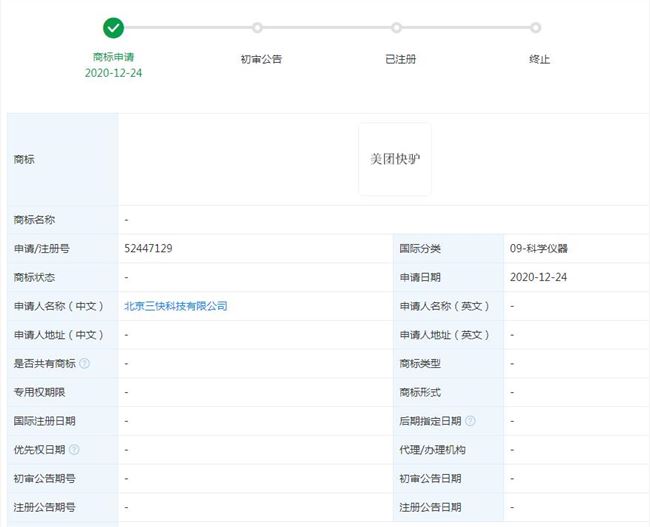The image size is (650, 527).
Task: Click the 已注册 step label
Action: 400,59
